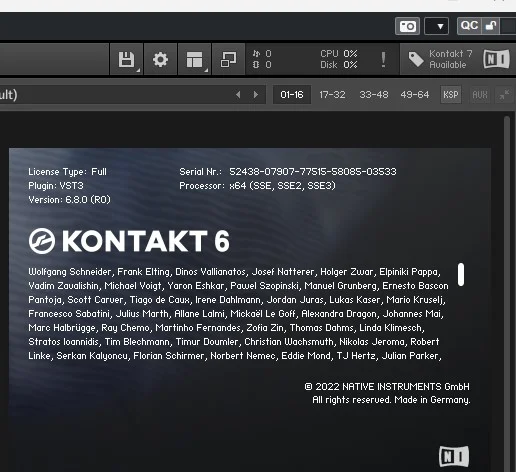Click the Version: 6.8.0 (R0) text
Viewport: 516px width, 472px height.
point(69,200)
